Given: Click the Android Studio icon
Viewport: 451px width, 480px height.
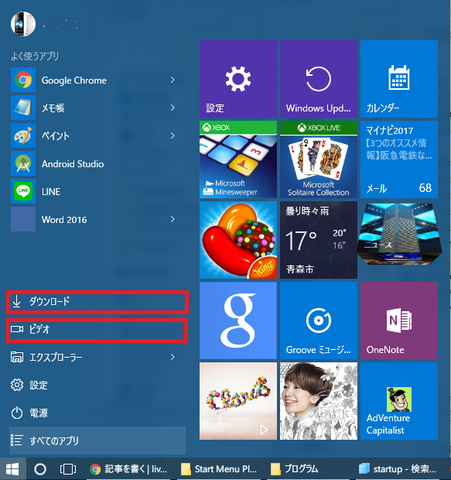Looking at the screenshot, I should coord(23,164).
